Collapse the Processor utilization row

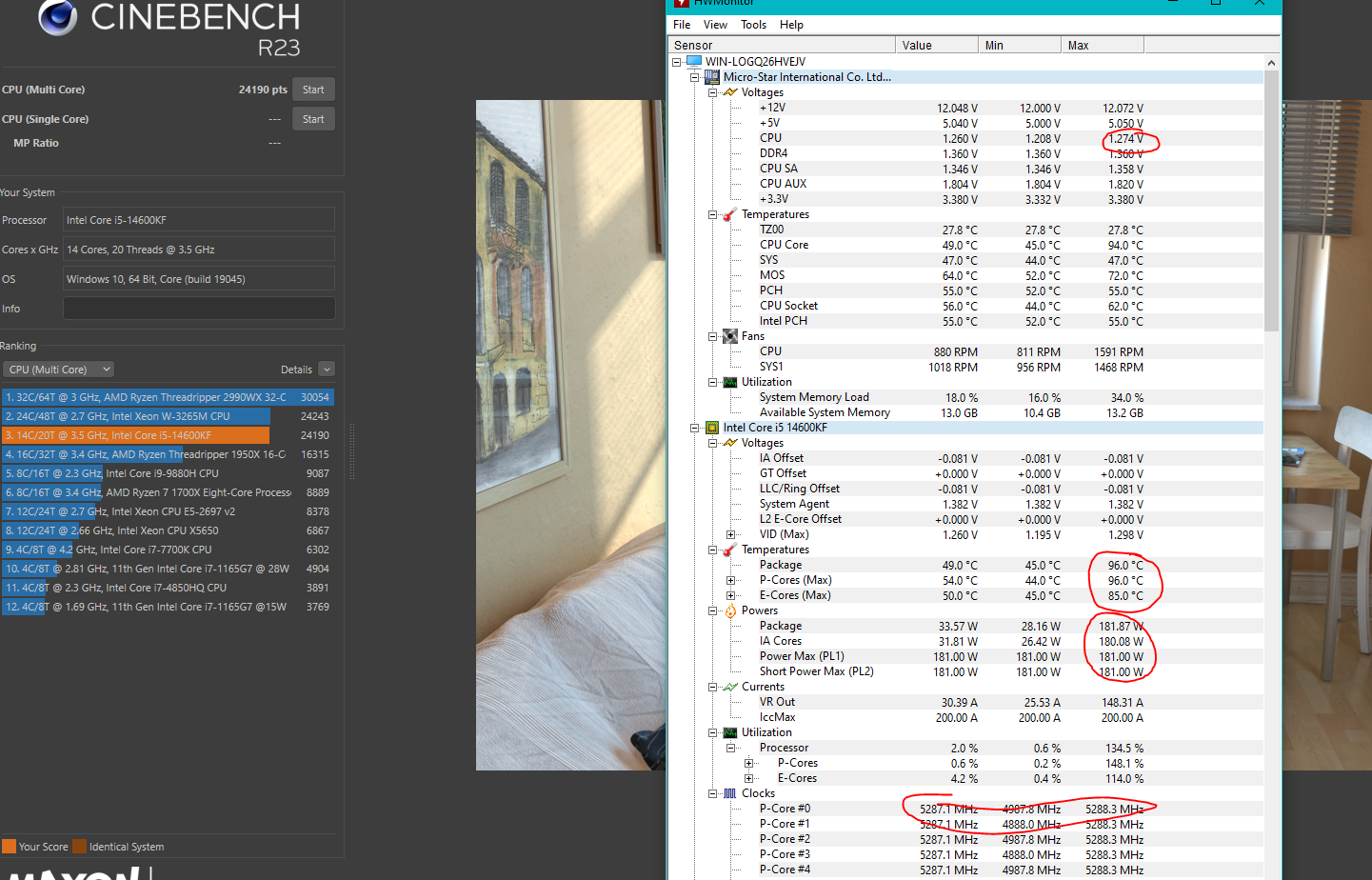(x=731, y=748)
